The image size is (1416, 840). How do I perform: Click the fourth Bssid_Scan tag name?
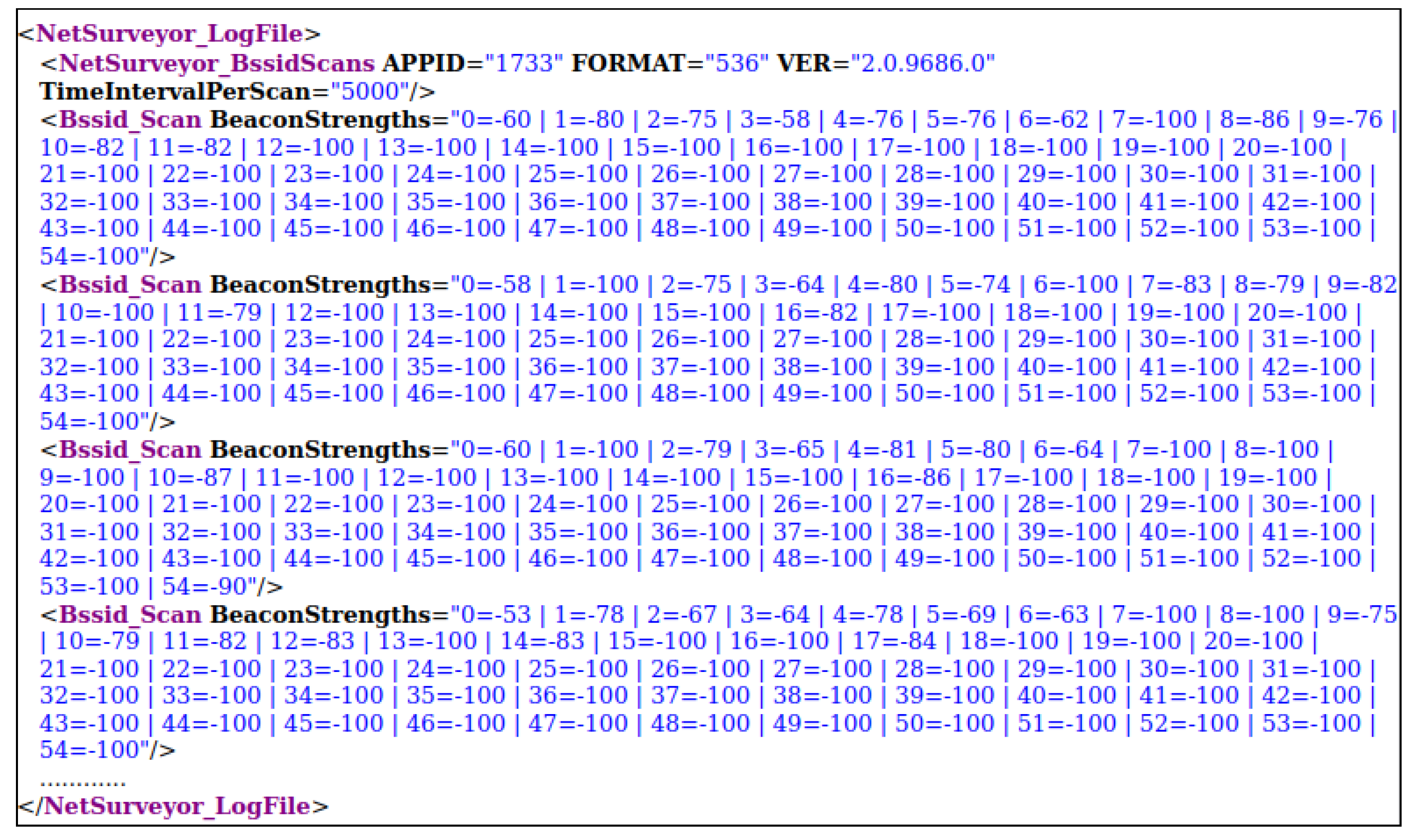(x=130, y=615)
